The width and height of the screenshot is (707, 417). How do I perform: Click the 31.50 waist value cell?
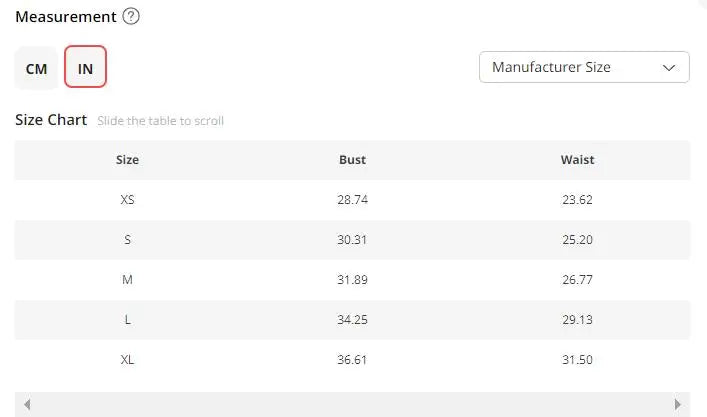point(577,359)
